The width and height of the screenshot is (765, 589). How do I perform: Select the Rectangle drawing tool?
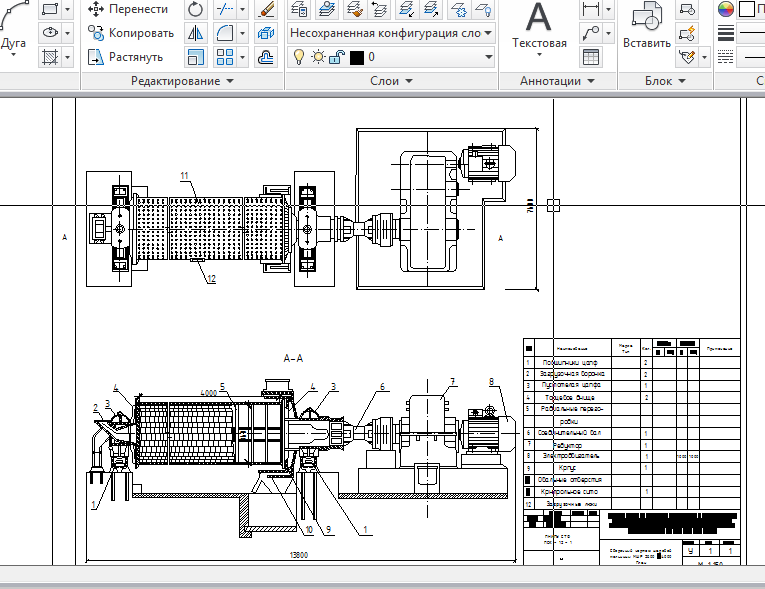point(50,9)
